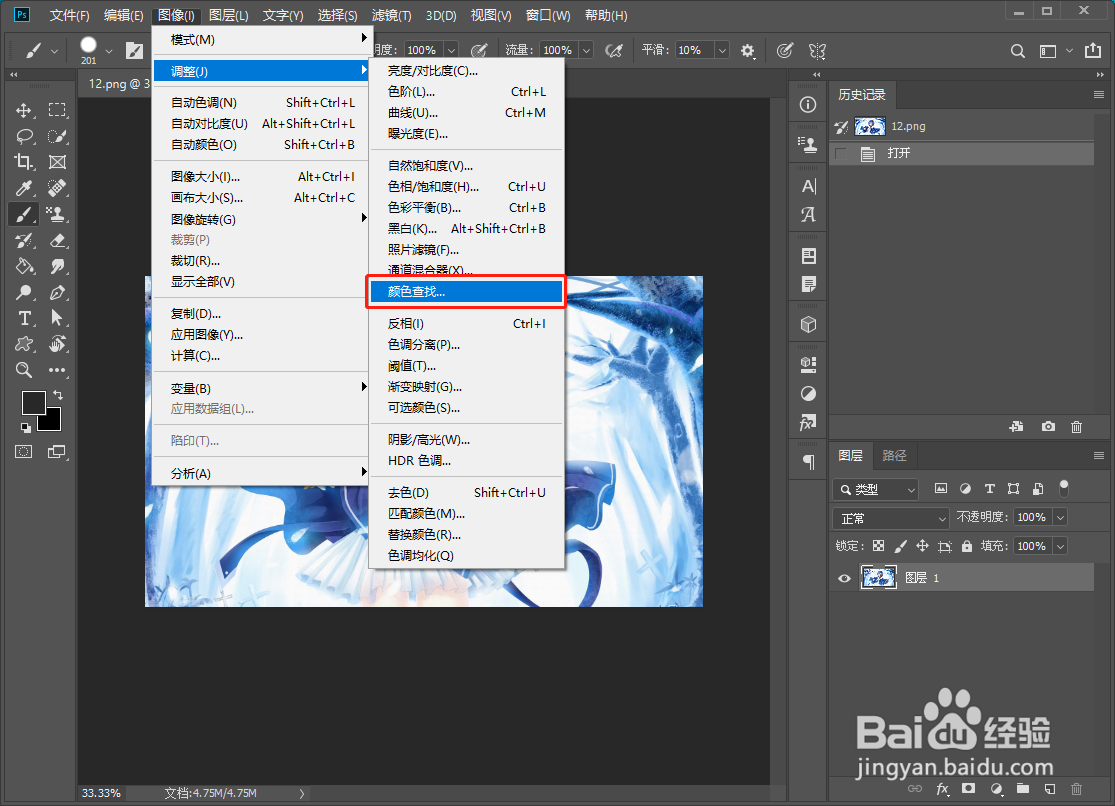1115x806 pixels.
Task: Toggle pixel layer filter icon
Action: (x=941, y=488)
